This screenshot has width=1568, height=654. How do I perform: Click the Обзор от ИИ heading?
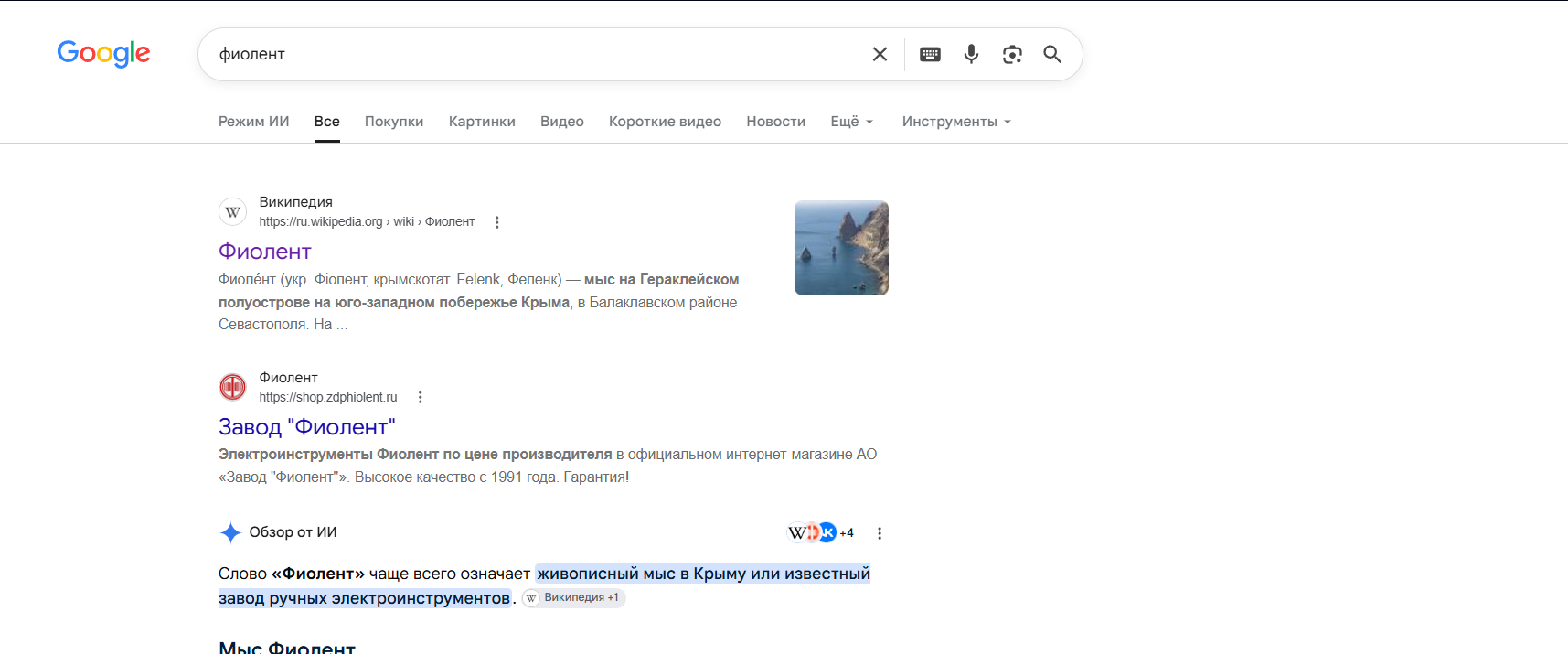(x=293, y=532)
